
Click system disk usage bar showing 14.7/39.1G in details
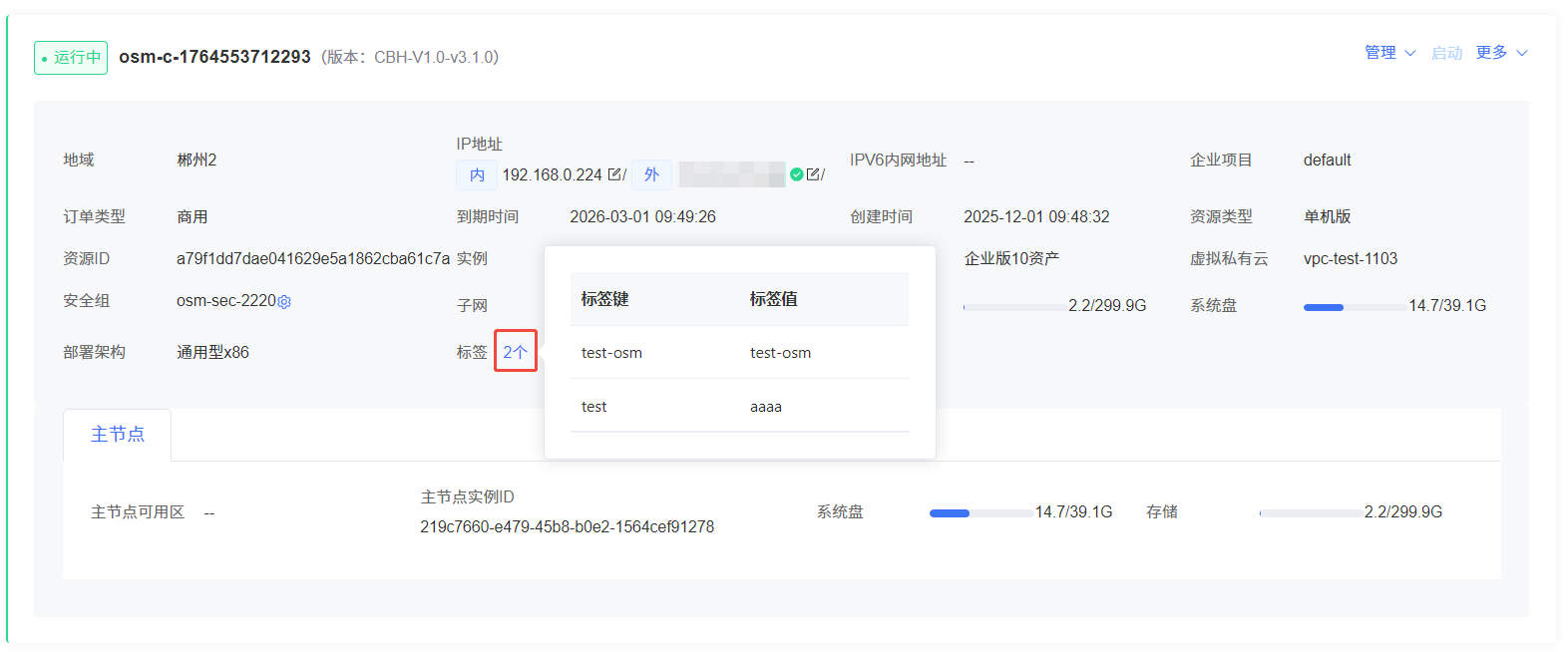tap(1355, 307)
